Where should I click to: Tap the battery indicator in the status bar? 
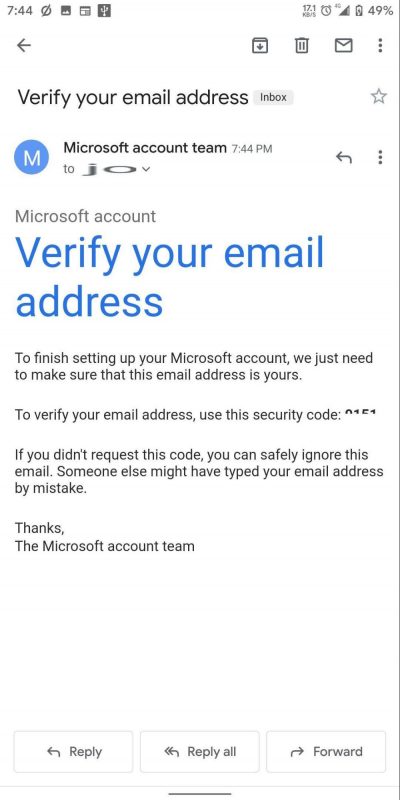tap(359, 11)
